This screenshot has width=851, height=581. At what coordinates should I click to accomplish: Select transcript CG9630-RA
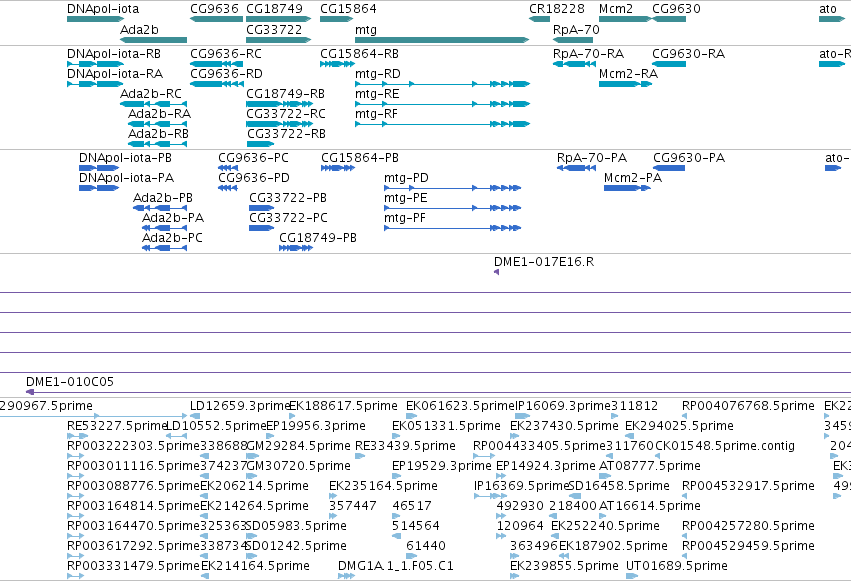coord(669,64)
